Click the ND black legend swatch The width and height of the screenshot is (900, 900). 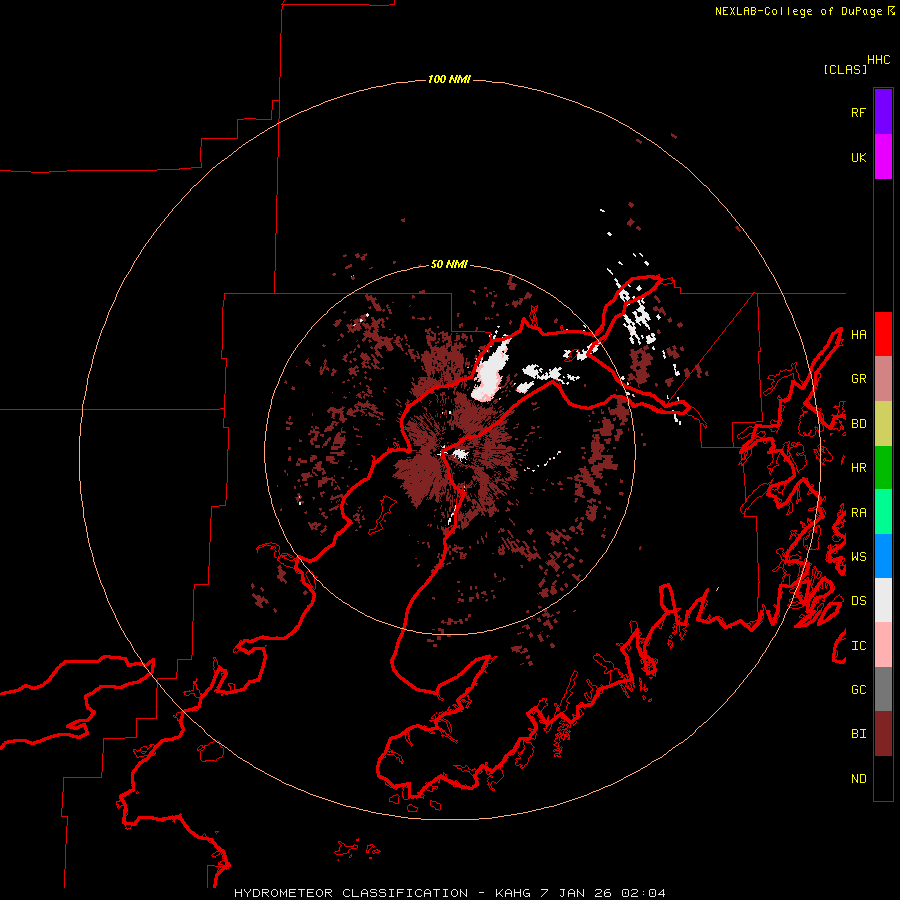(x=883, y=778)
